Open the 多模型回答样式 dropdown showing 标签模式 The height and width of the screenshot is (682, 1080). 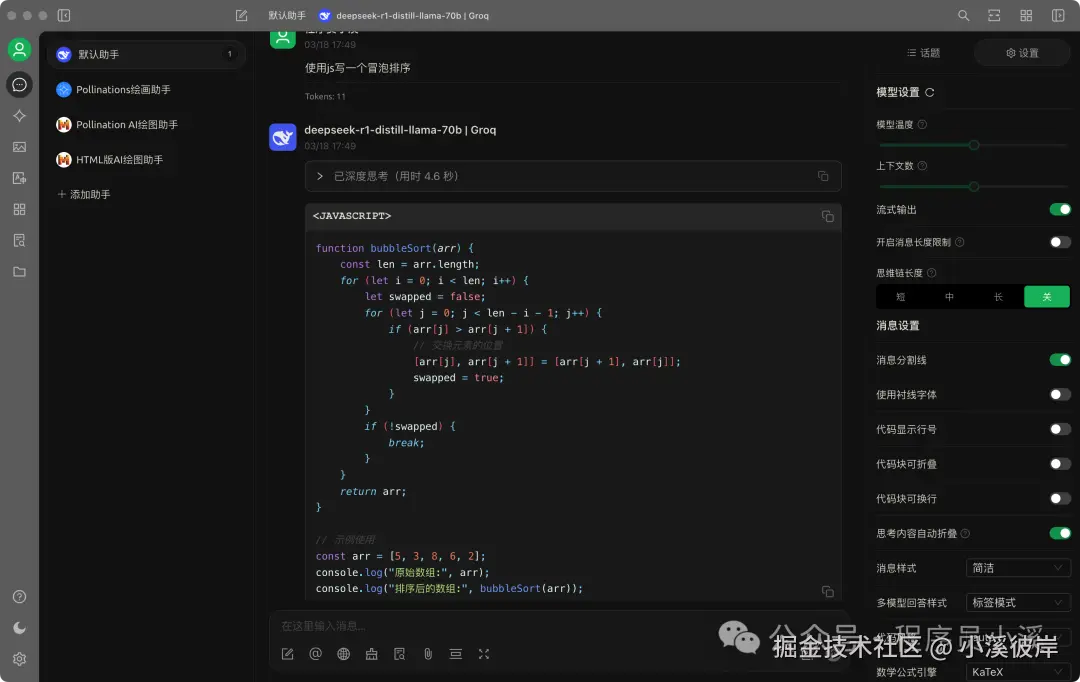1018,603
